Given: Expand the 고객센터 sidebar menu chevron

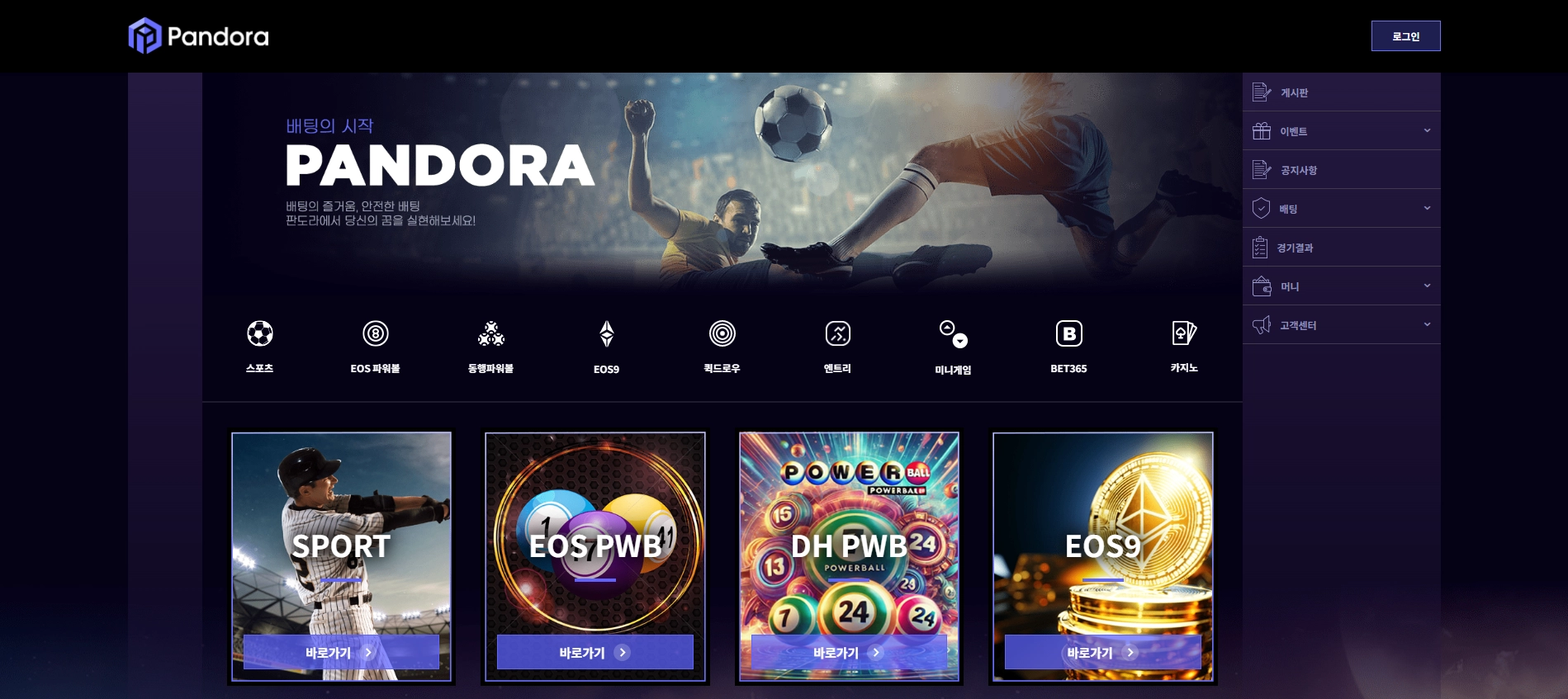Looking at the screenshot, I should pos(1427,324).
